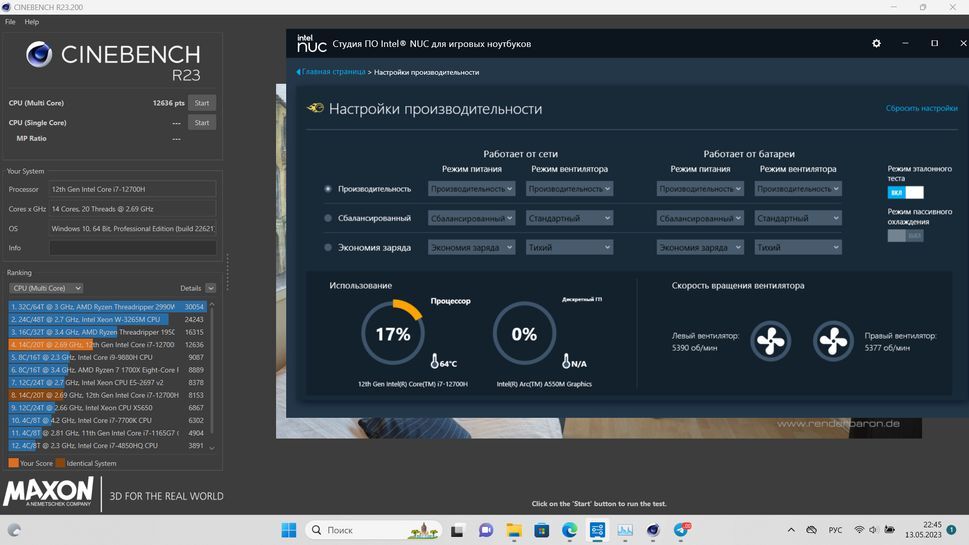Toggle Режим эталонного теста switch

905,192
